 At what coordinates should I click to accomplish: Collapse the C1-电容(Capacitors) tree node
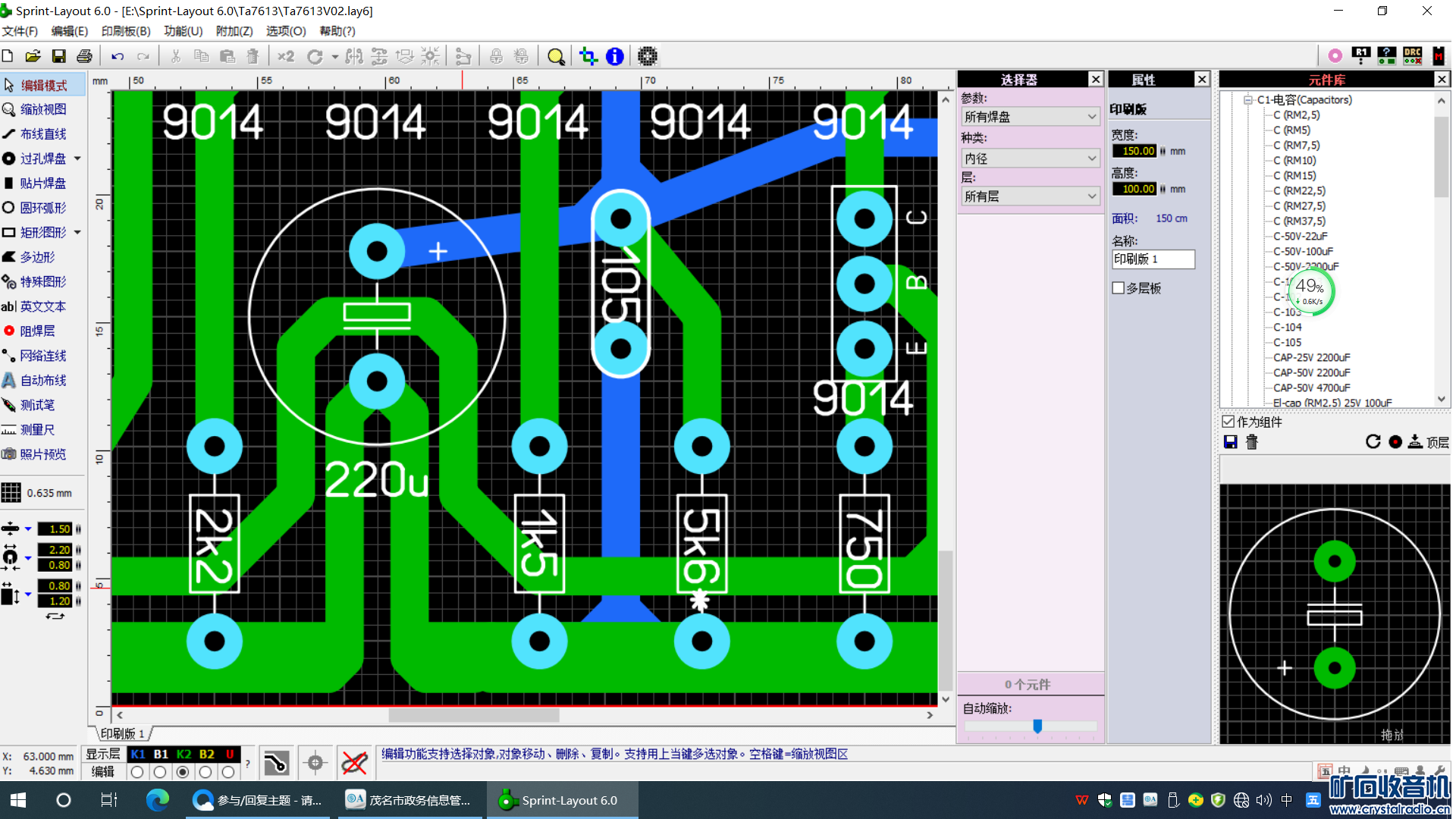click(x=1248, y=100)
